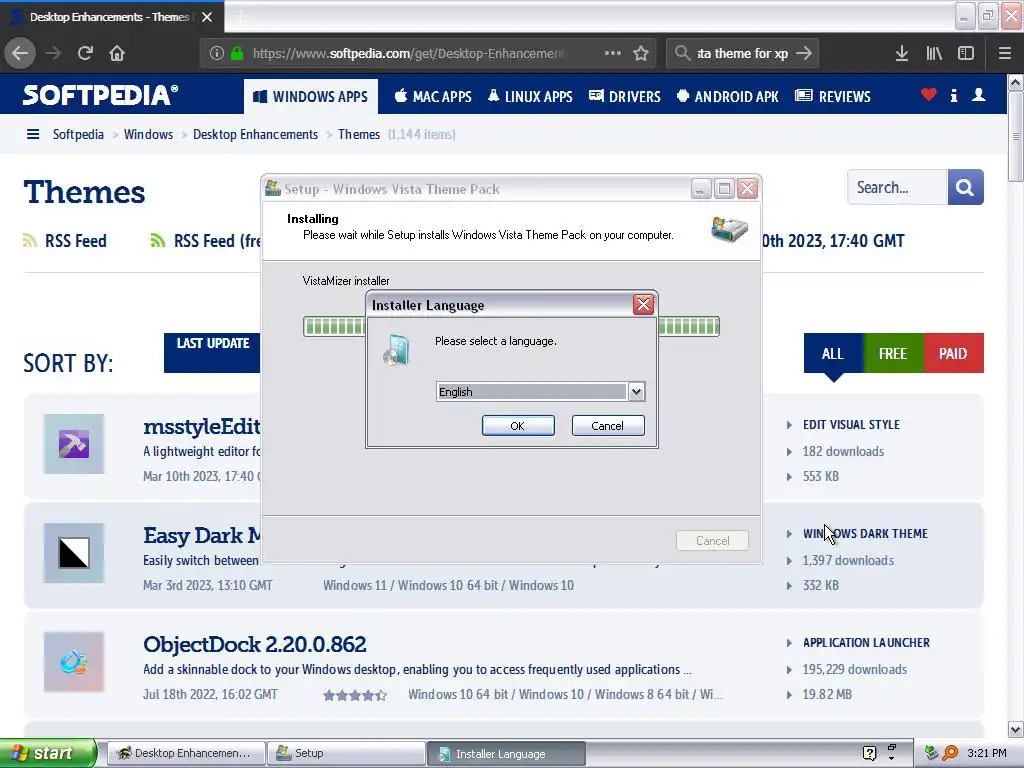Close the Desktop Enhancements browser tab
Image resolution: width=1024 pixels, height=768 pixels.
click(207, 17)
